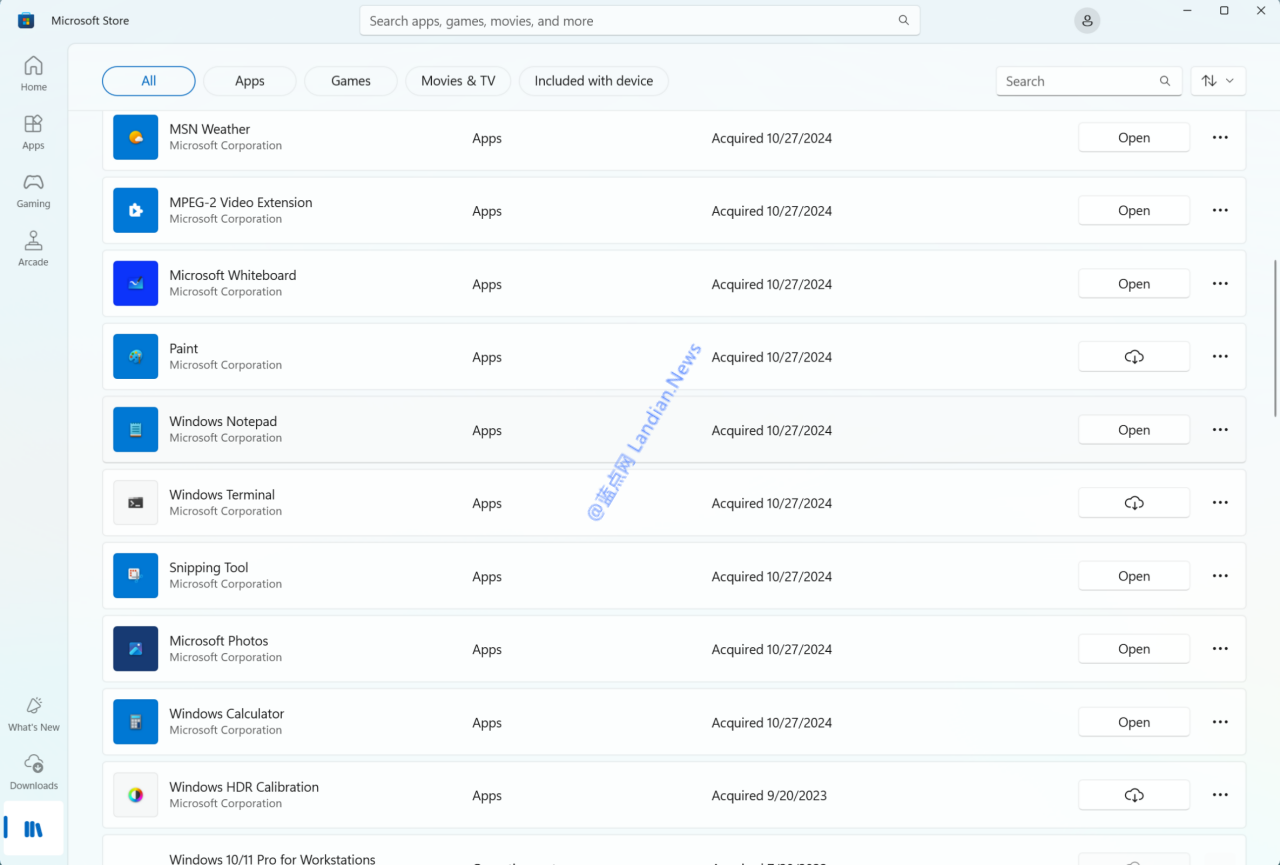Open Microsoft Whiteboard
The image size is (1280, 865).
tap(1134, 283)
